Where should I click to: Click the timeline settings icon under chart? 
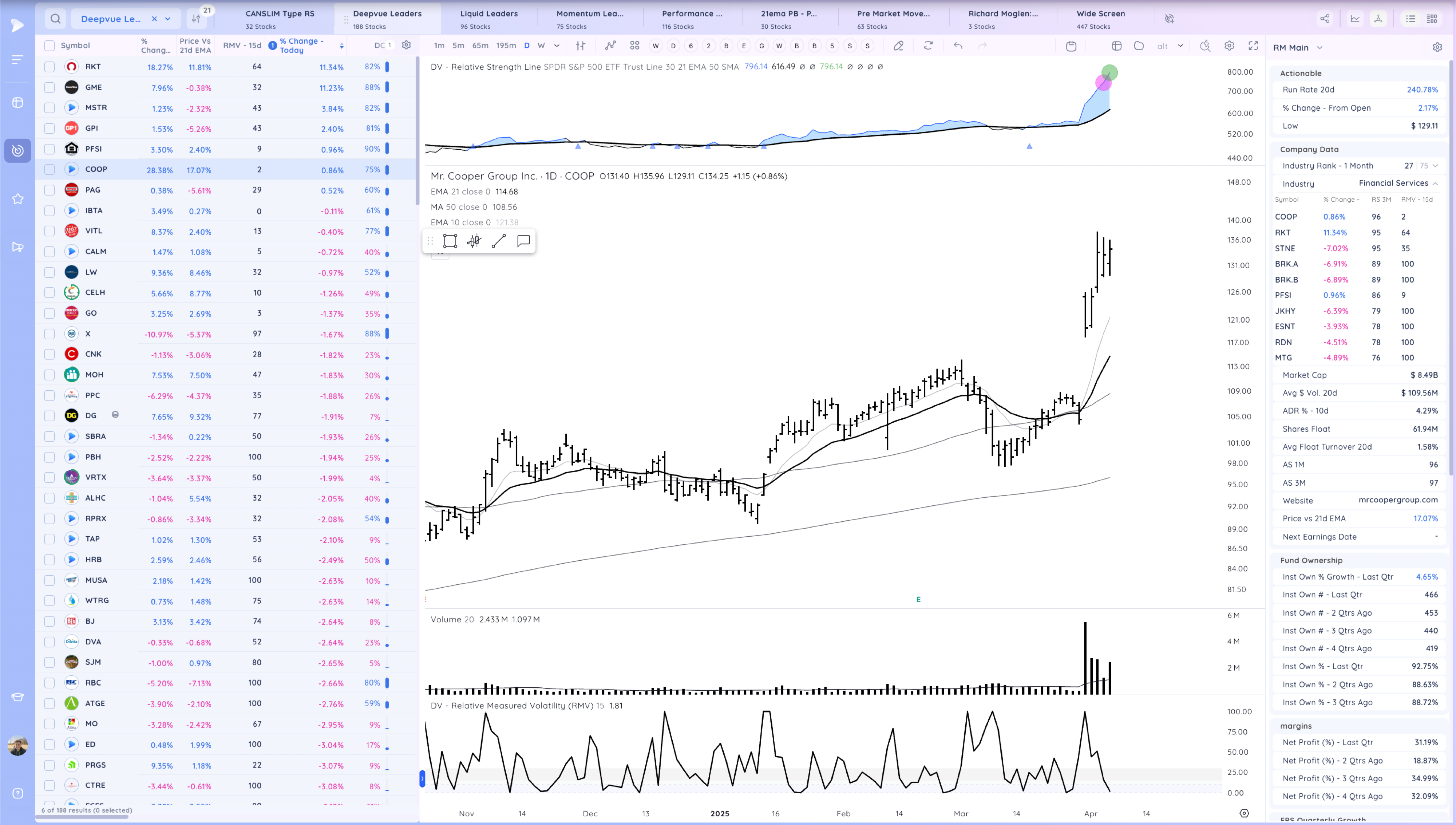pos(1244,813)
